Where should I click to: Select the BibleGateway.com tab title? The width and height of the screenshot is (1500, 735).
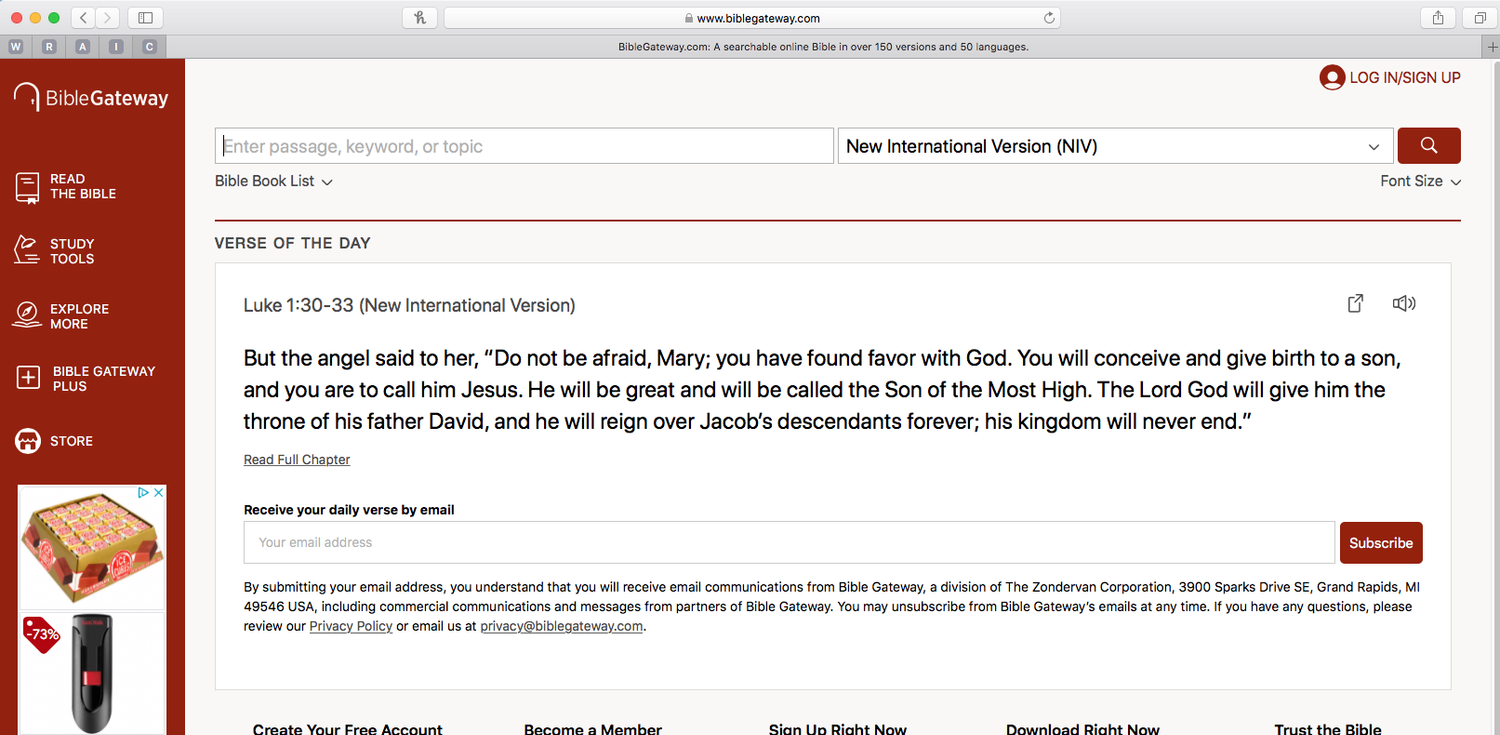(824, 47)
